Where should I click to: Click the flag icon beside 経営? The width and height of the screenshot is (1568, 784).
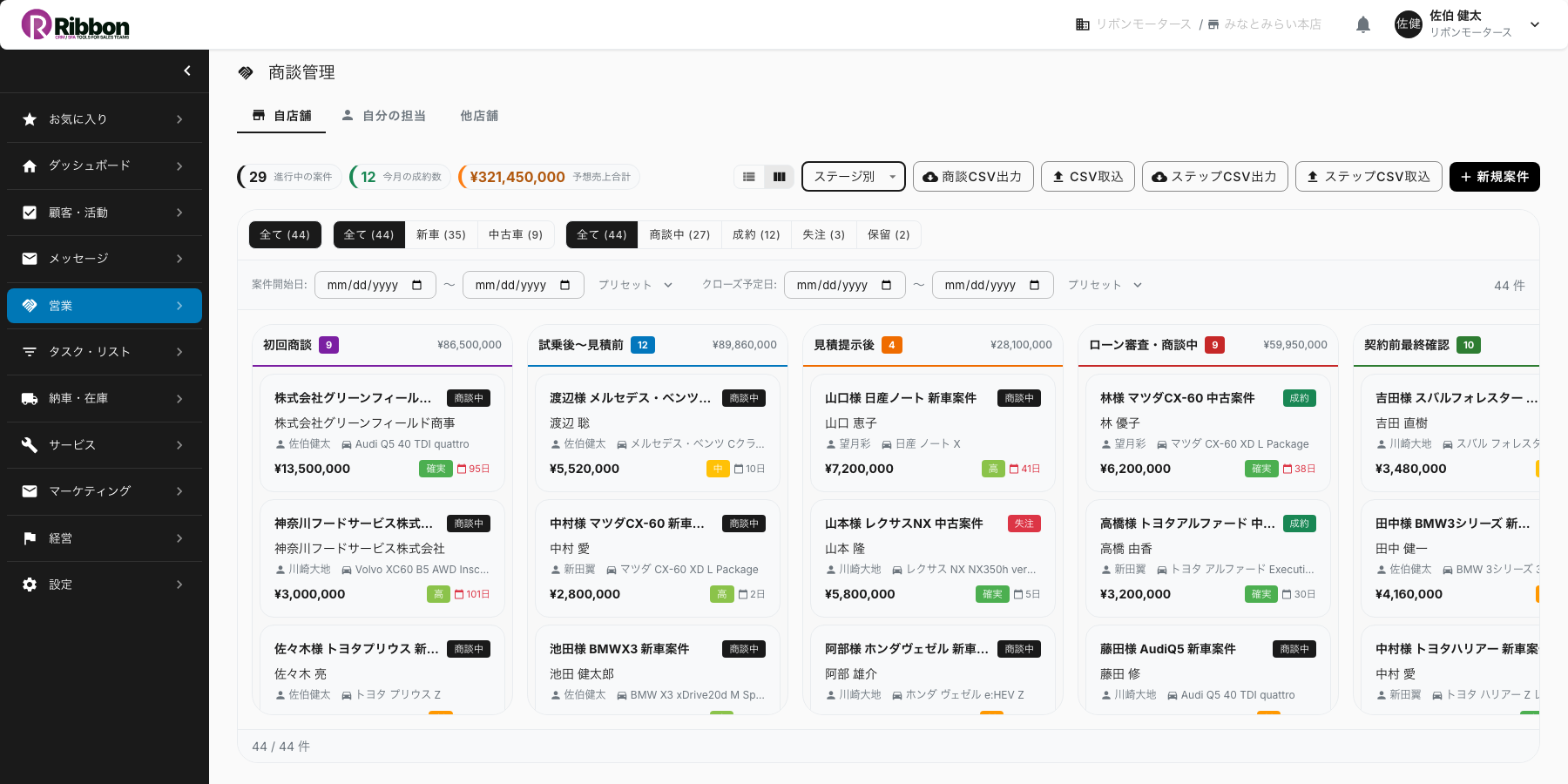[x=30, y=538]
